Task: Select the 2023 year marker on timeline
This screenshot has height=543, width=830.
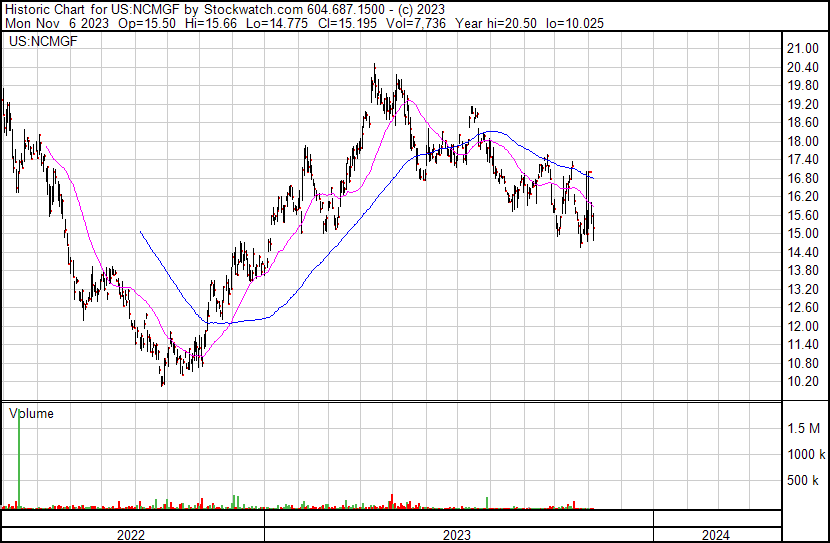Action: tap(457, 535)
